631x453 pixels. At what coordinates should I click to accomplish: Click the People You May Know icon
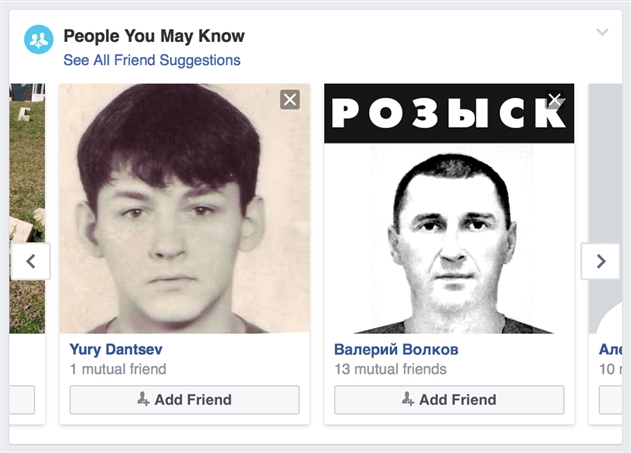pyautogui.click(x=39, y=40)
